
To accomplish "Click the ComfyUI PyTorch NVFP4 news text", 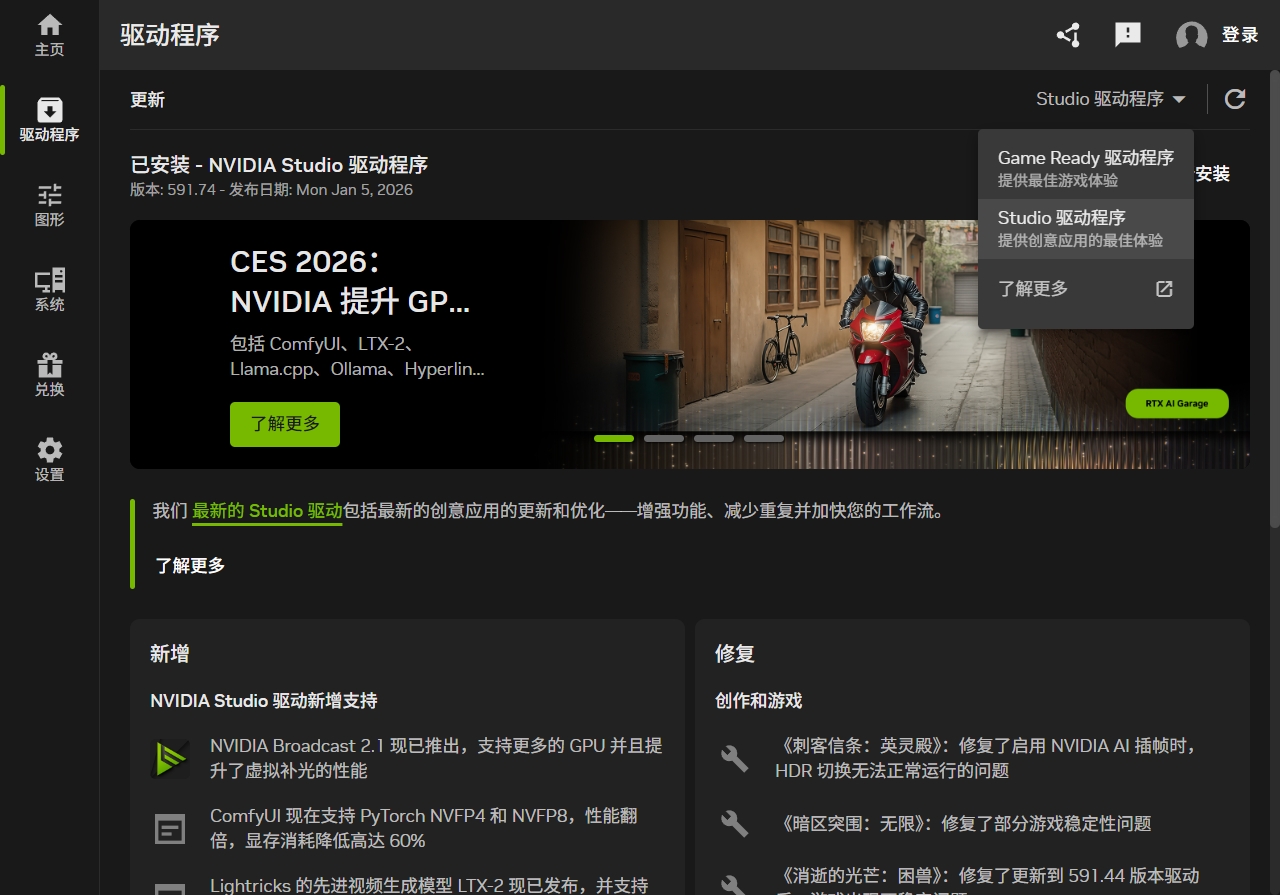I will click(x=424, y=829).
